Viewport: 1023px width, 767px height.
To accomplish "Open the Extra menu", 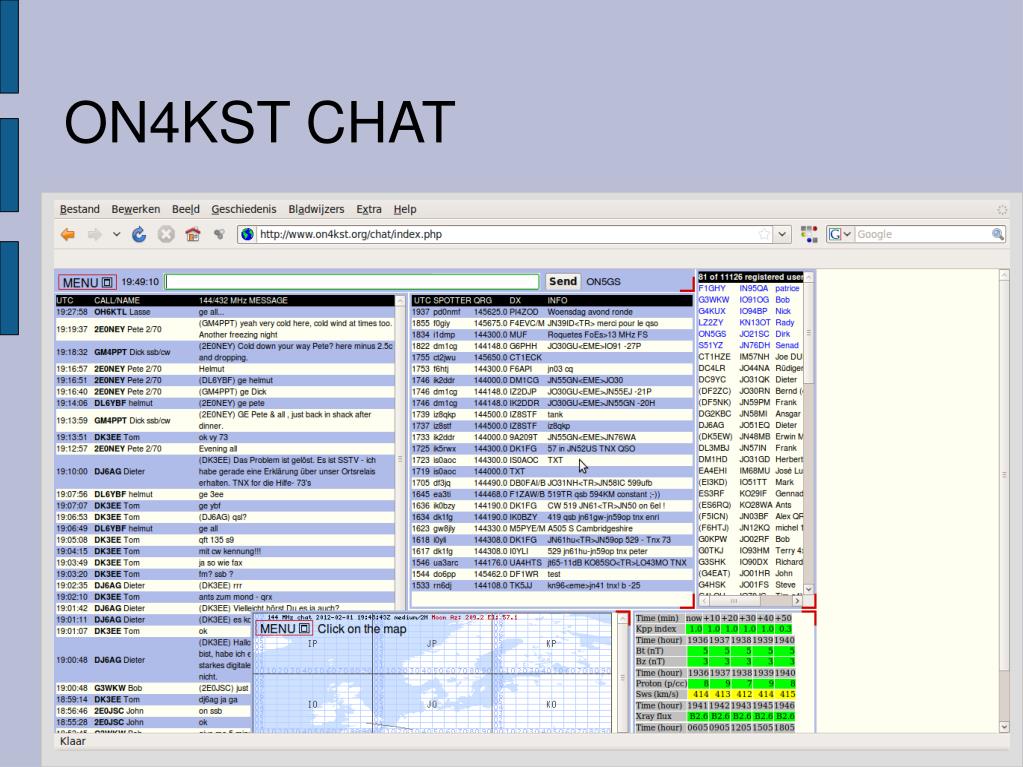I will tap(369, 209).
